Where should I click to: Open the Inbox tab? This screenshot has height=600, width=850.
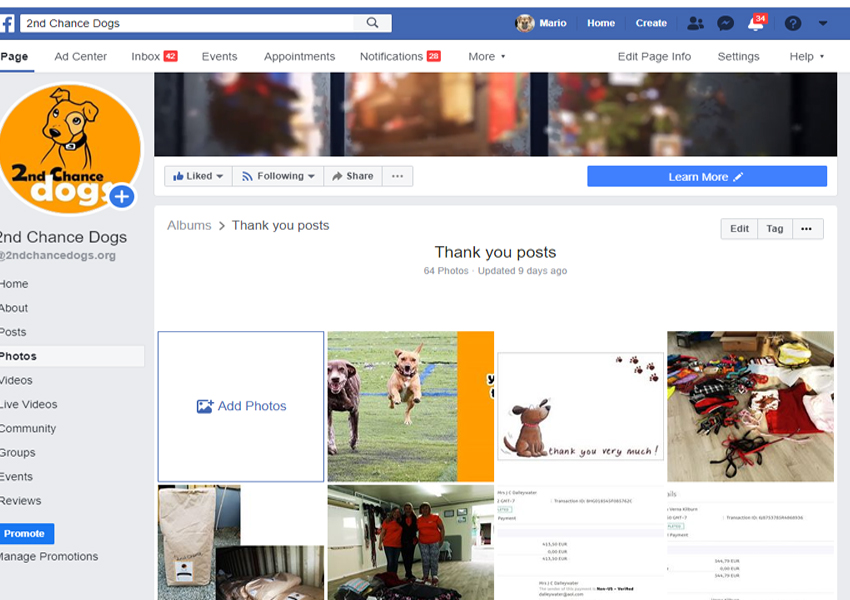tap(154, 56)
